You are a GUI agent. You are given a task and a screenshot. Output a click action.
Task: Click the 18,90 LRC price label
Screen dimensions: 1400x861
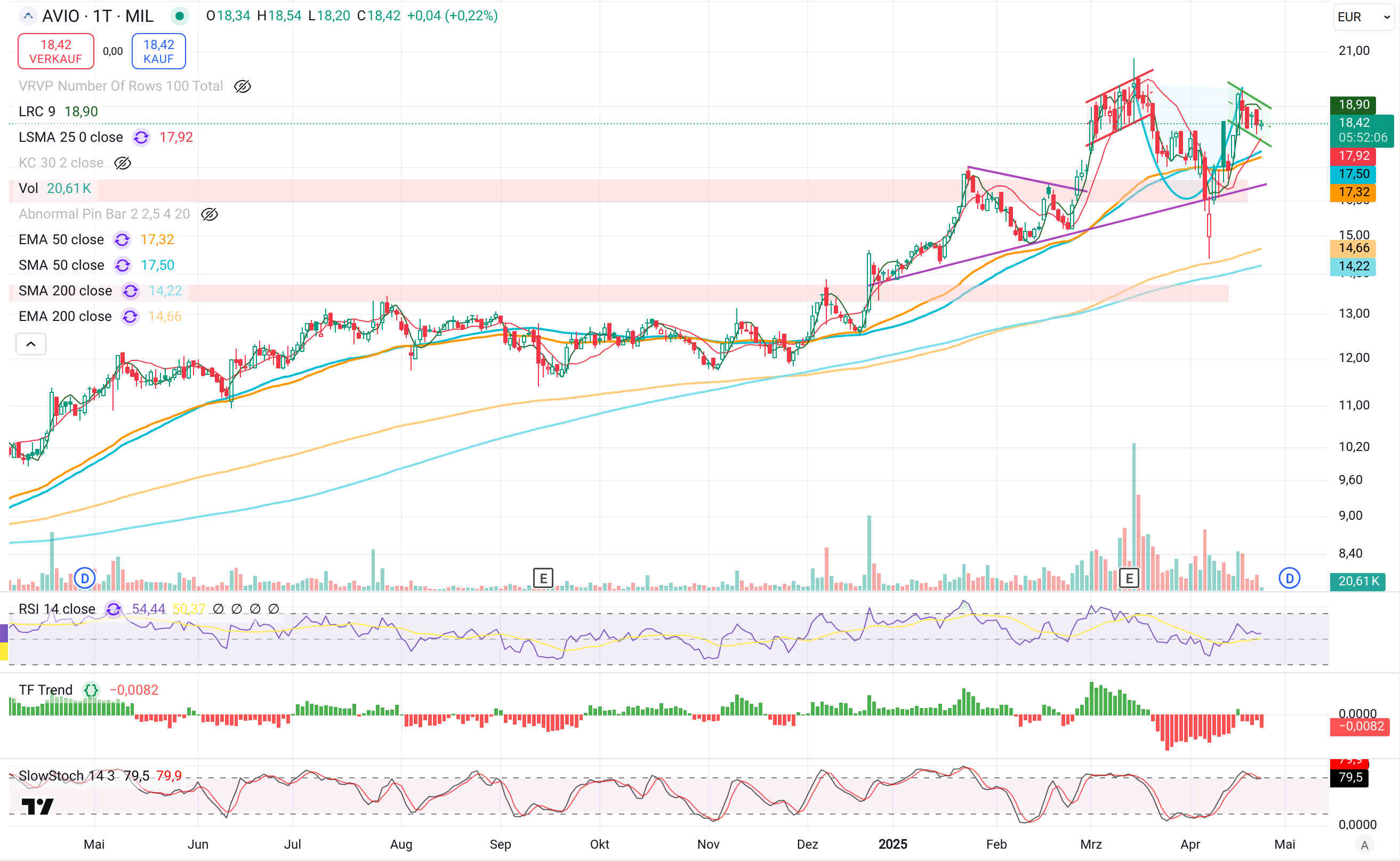click(x=1353, y=104)
